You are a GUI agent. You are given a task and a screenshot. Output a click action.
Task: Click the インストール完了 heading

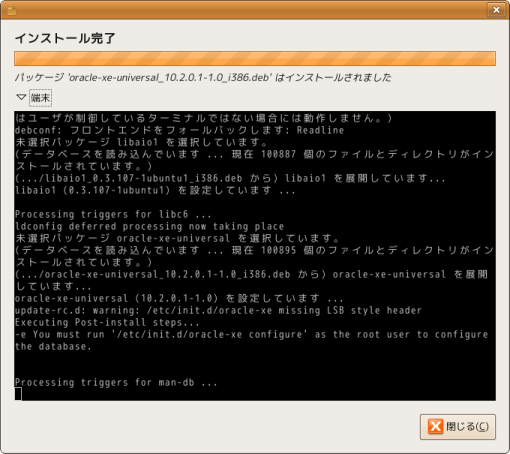65,38
